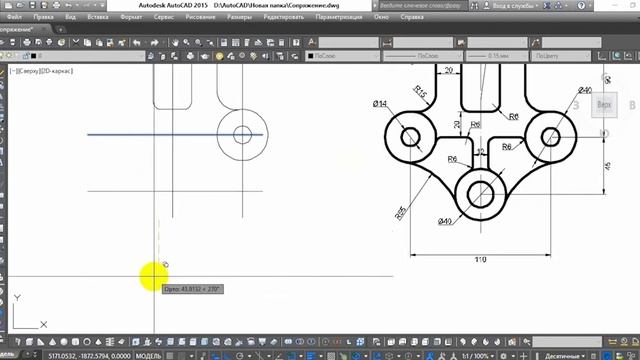Viewport: 640px width, 360px height.
Task: Open the Файл menu
Action: (14, 17)
